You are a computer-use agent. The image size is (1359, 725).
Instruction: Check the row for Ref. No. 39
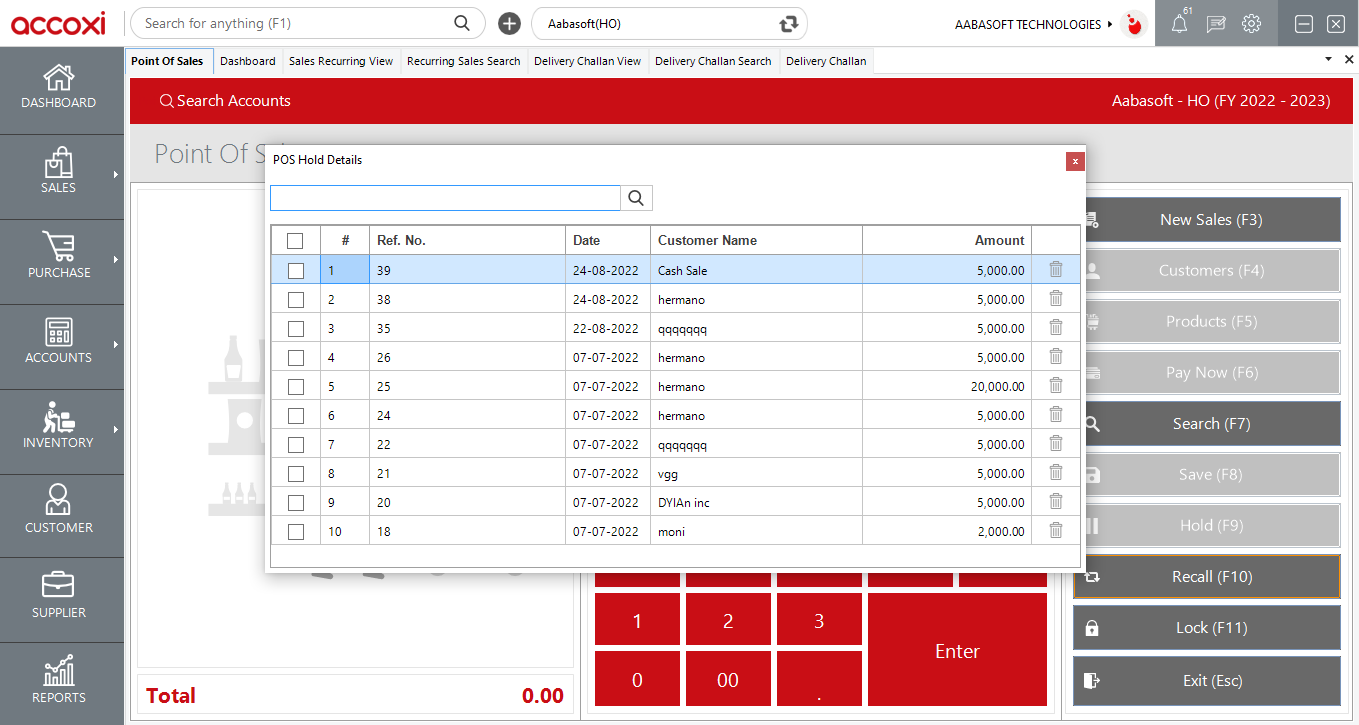[295, 270]
